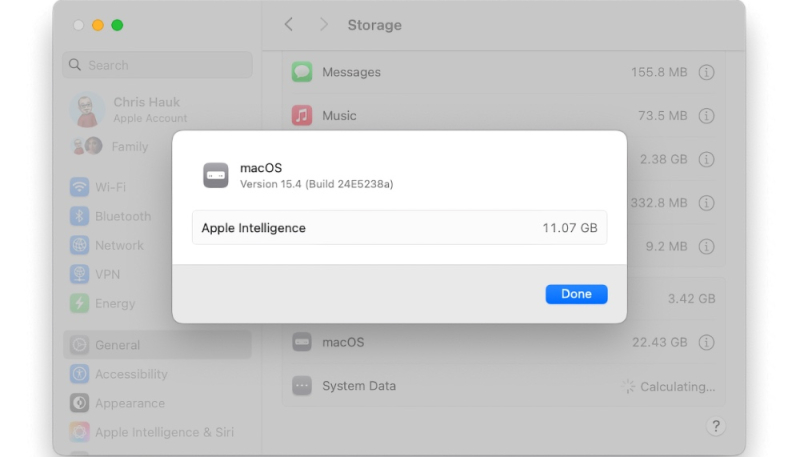The width and height of the screenshot is (800, 457).
Task: Go back with the back chevron
Action: point(289,25)
